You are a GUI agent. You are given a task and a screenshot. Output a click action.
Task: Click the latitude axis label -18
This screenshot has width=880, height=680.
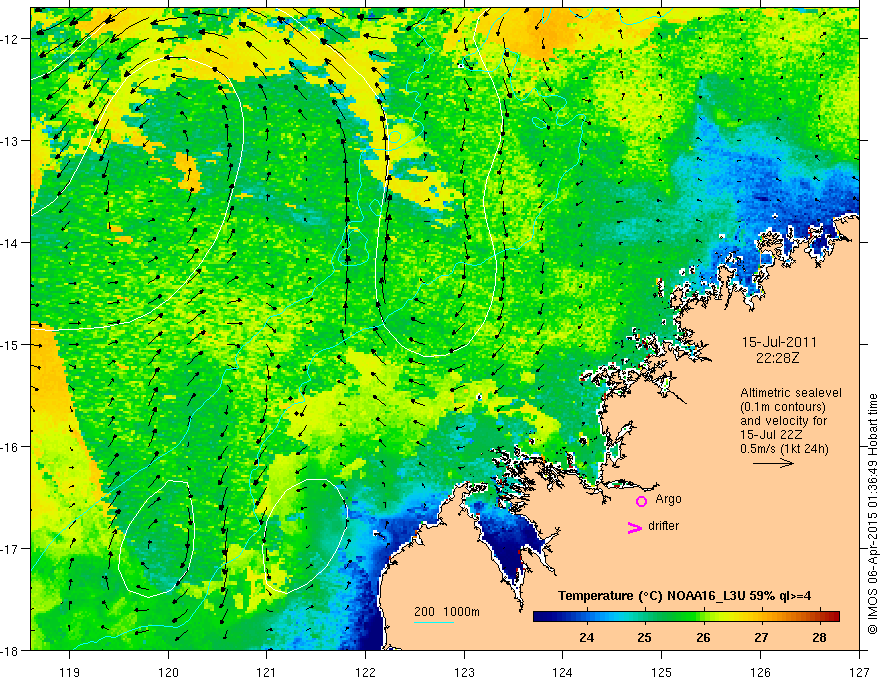(x=12, y=651)
